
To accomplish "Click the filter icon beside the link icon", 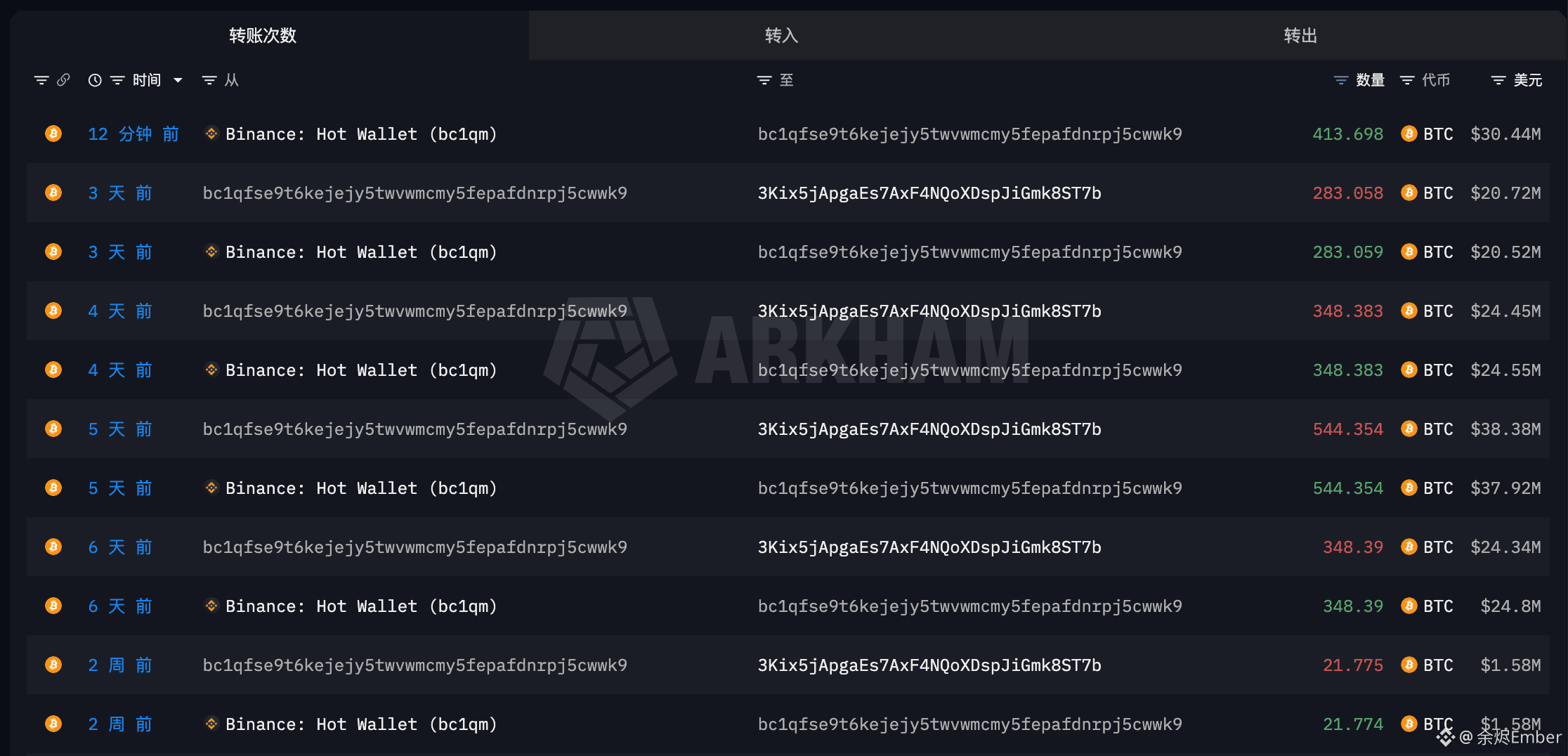I will point(41,80).
